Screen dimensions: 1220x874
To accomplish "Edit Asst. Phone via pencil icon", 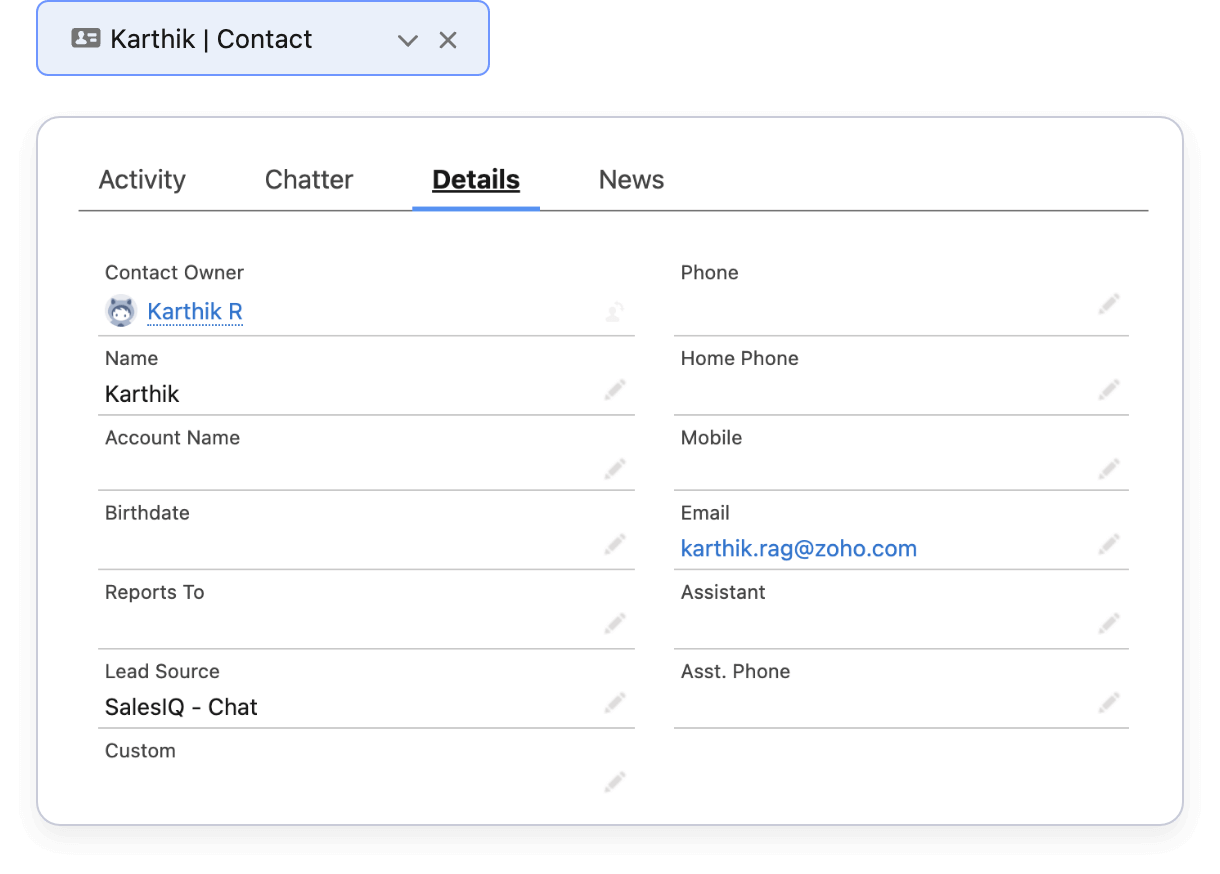I will tap(1108, 702).
